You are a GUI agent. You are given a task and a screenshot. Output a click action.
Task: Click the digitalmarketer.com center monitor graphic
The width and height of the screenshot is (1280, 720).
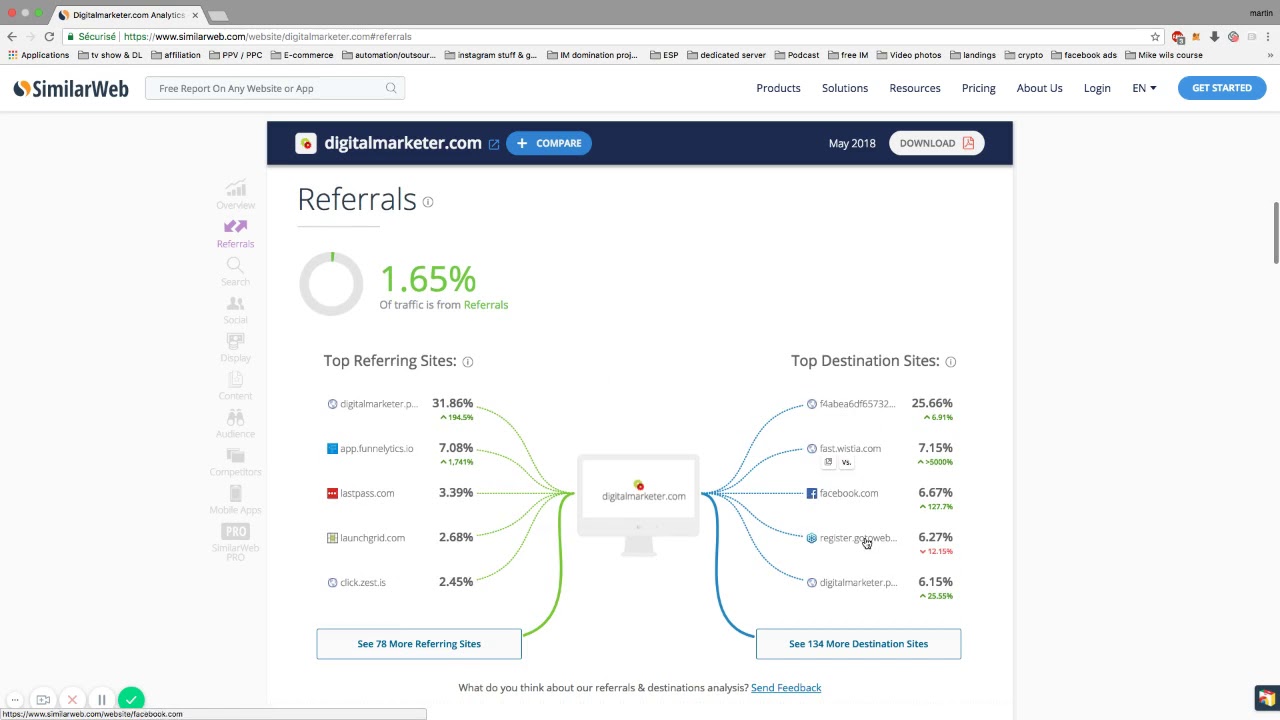(x=638, y=506)
